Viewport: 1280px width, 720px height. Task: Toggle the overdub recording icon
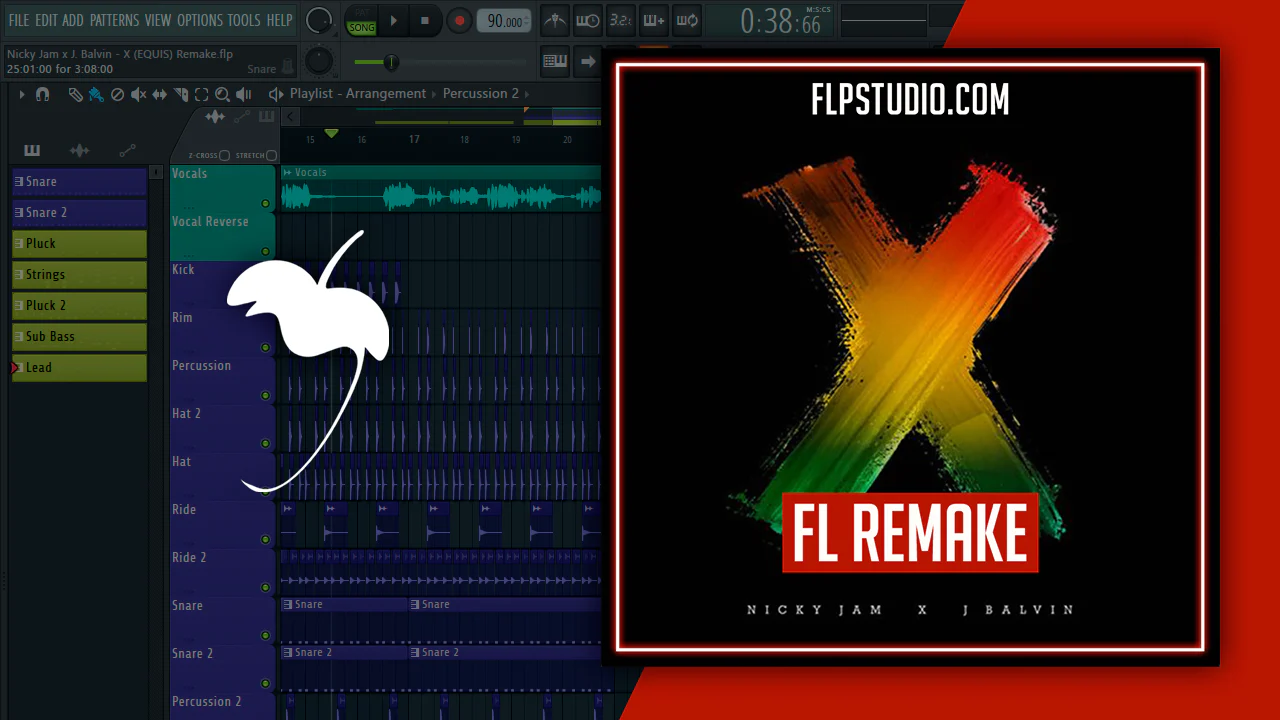[x=653, y=20]
